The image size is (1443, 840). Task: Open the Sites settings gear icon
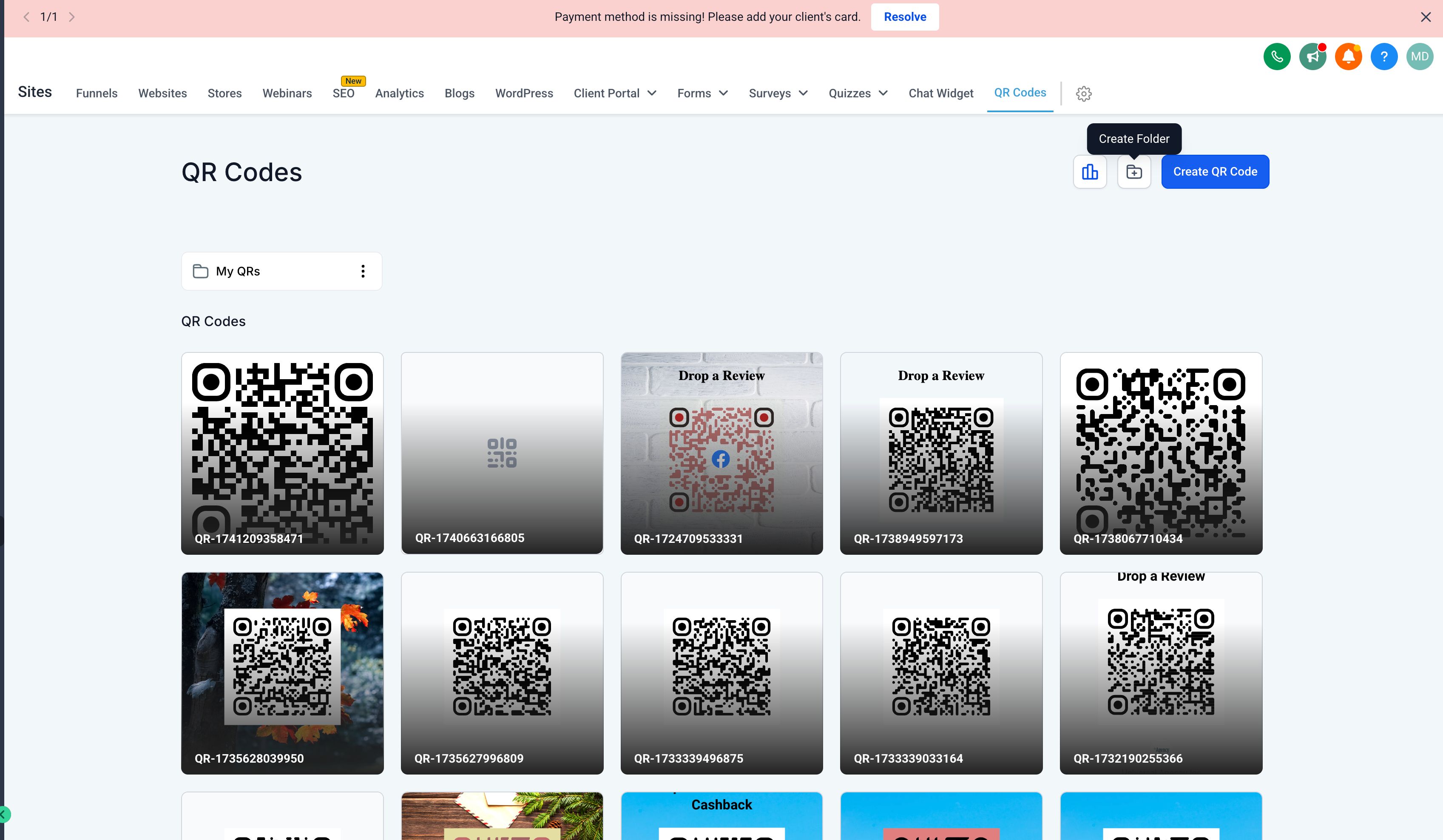point(1083,94)
